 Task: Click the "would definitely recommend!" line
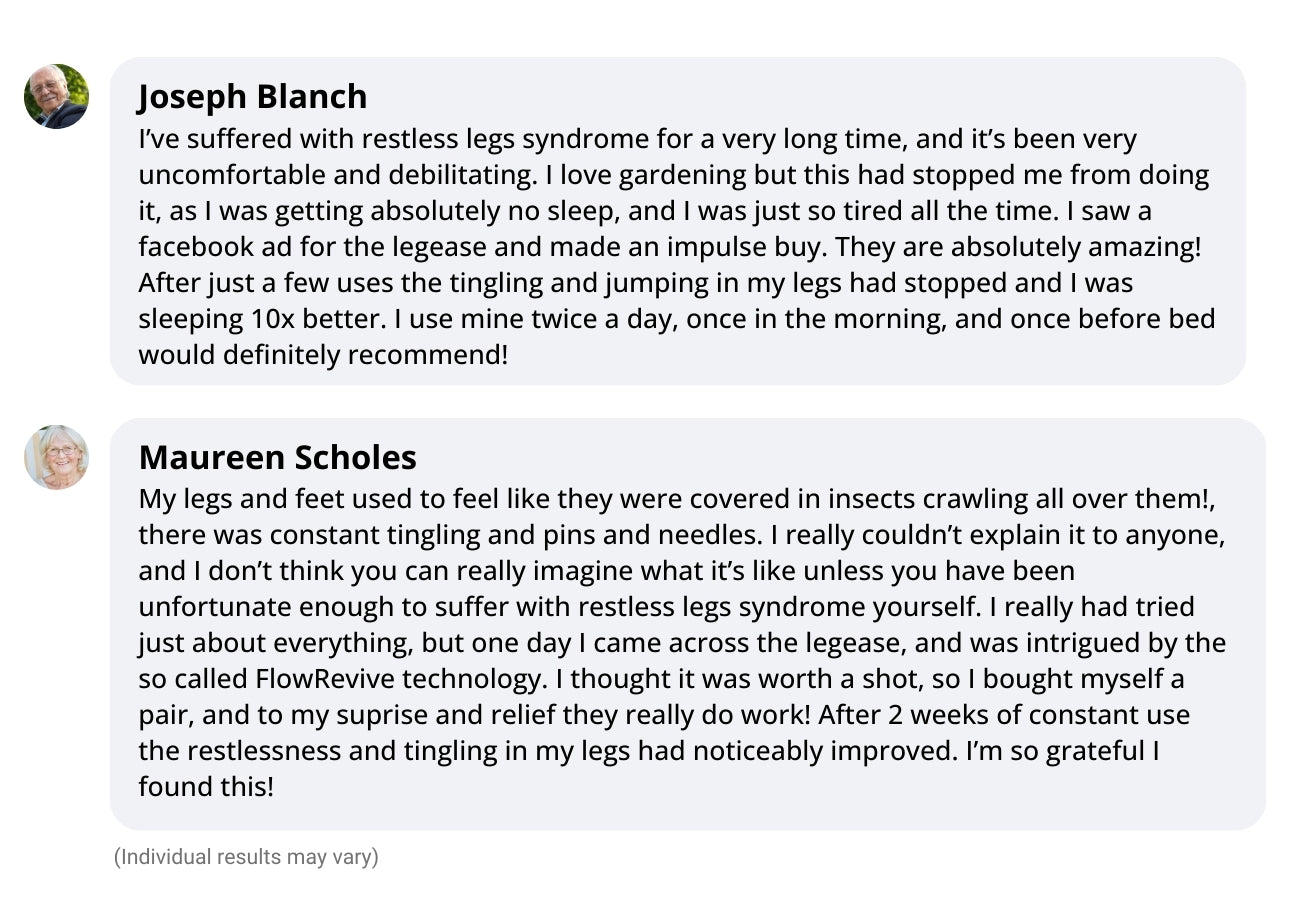click(323, 355)
